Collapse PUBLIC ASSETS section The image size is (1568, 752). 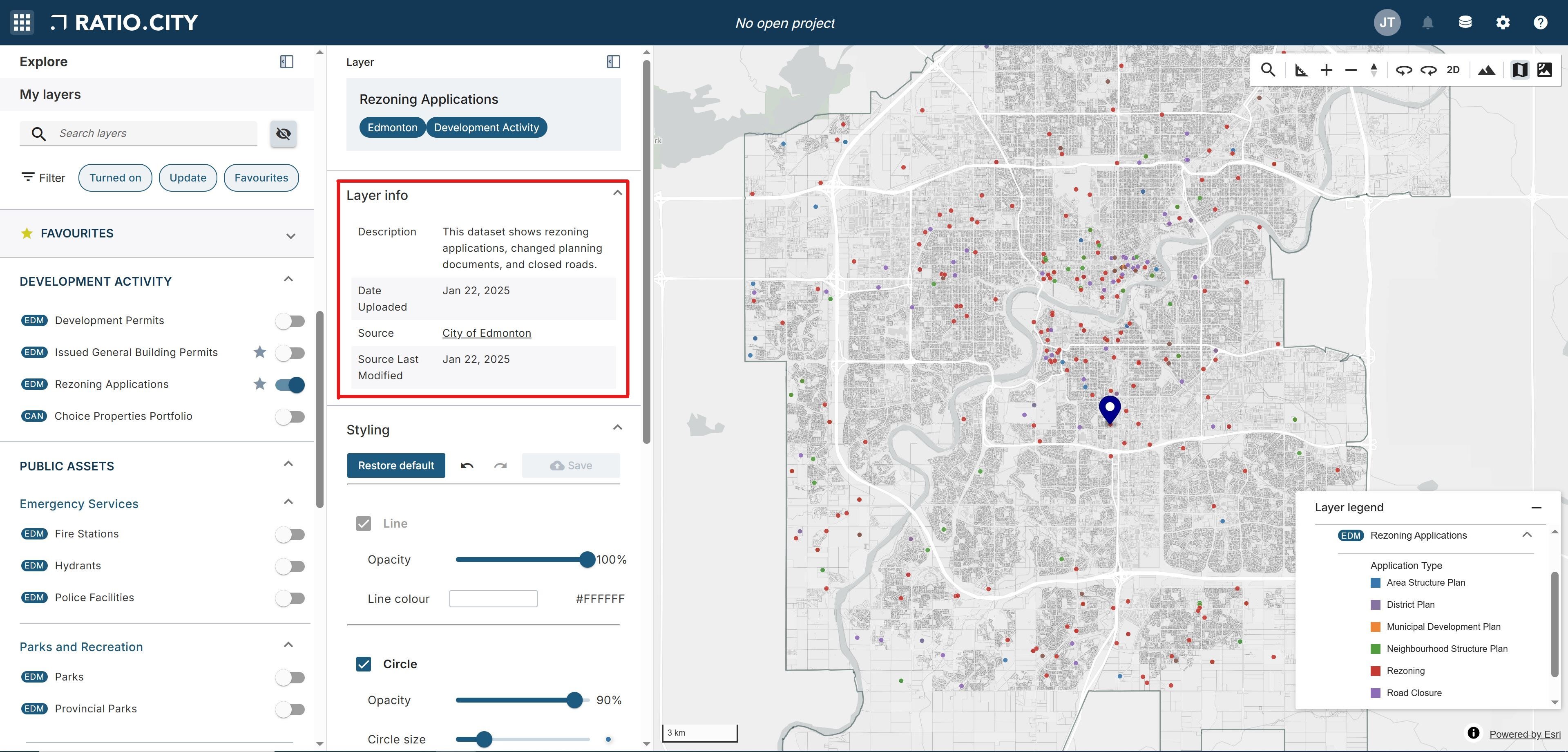(x=288, y=463)
